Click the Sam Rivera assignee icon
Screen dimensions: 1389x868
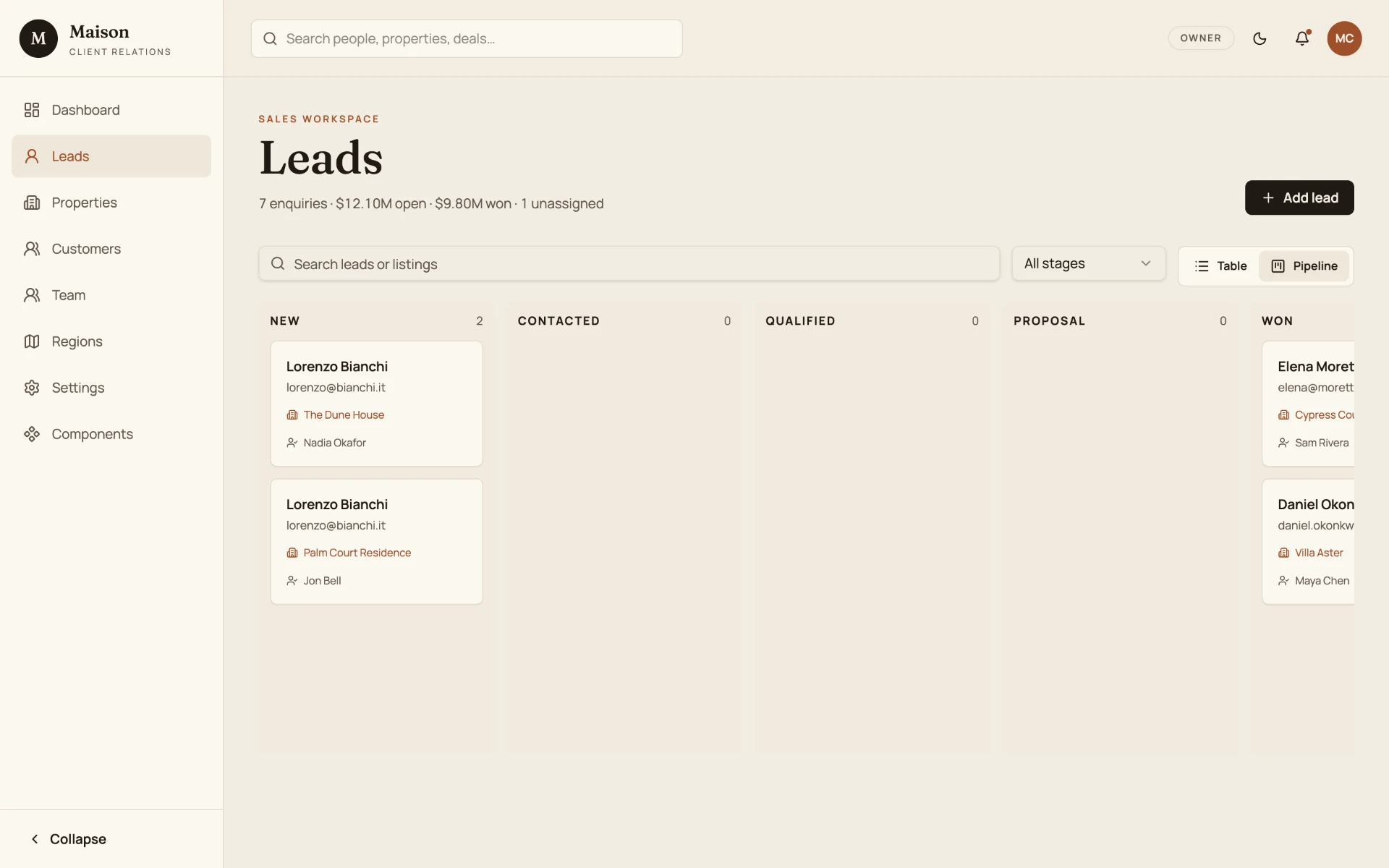coord(1283,443)
